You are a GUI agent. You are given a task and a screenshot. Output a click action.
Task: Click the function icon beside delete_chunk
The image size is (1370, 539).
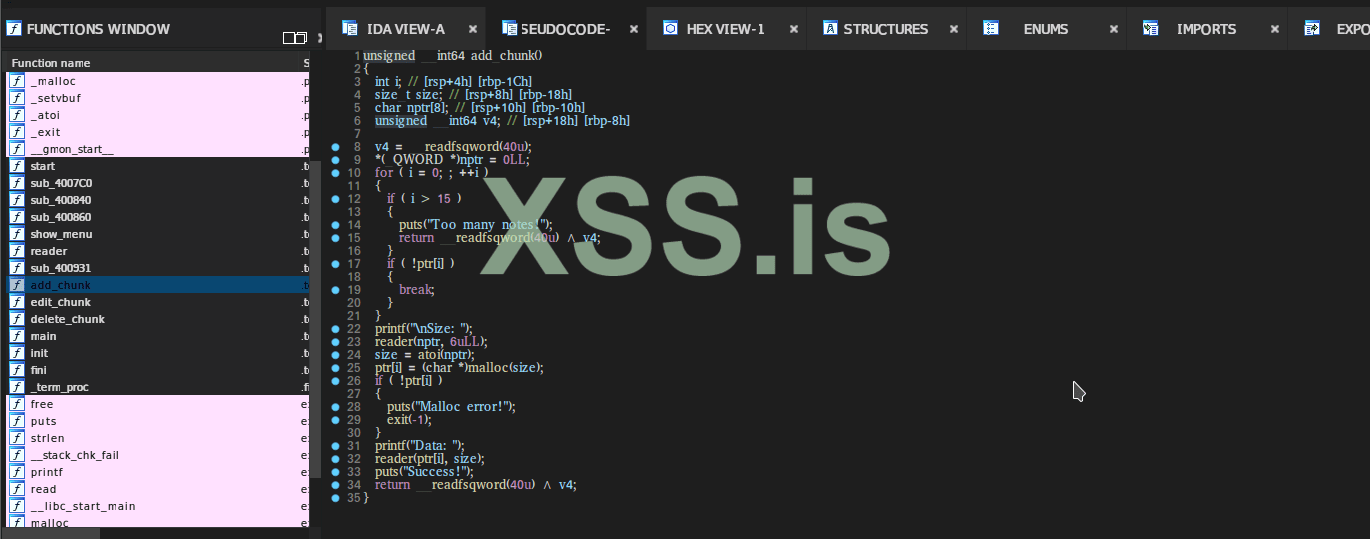point(17,319)
